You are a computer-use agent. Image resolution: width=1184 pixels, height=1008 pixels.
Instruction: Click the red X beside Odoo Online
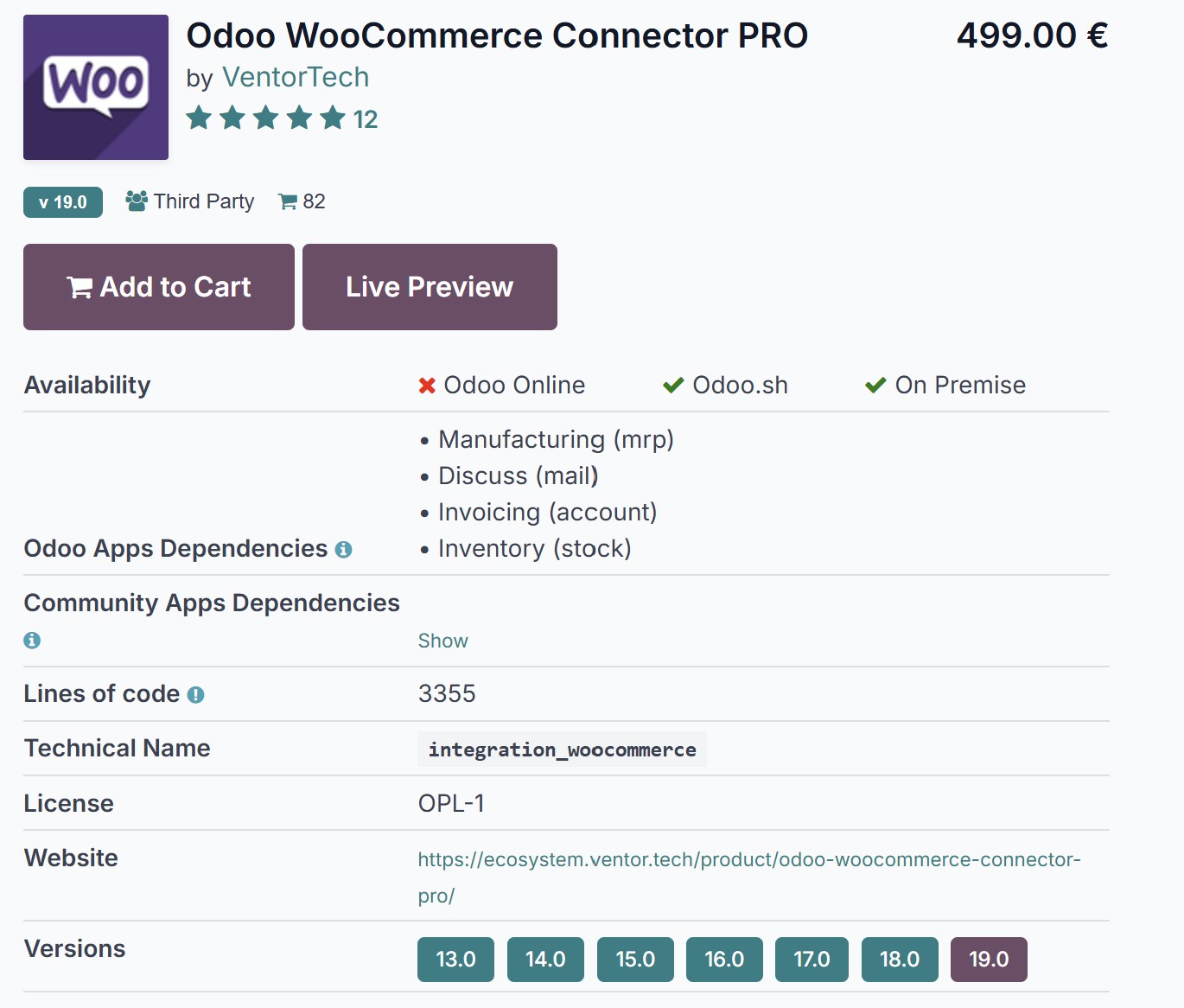(x=424, y=386)
